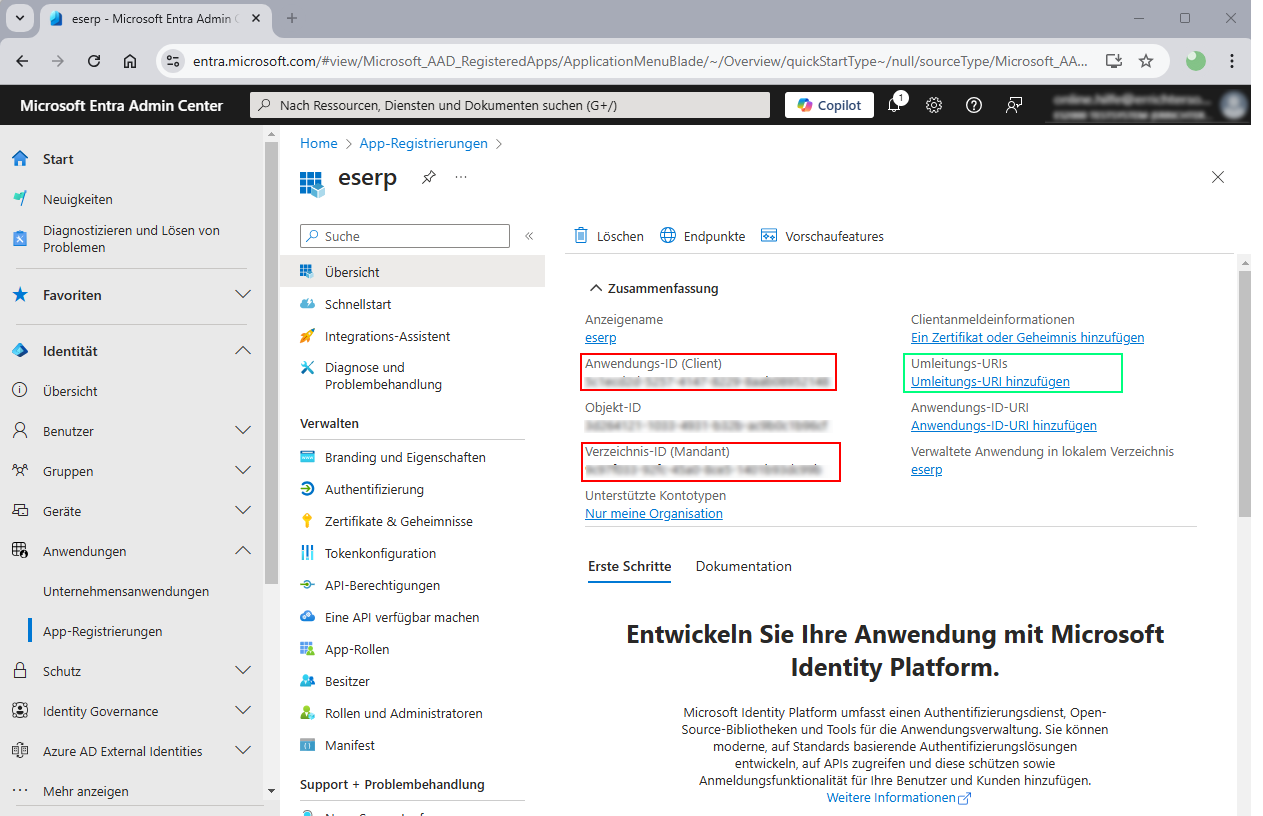Click the Schutz lock icon
Viewport: 1263px width, 816px height.
(x=20, y=671)
